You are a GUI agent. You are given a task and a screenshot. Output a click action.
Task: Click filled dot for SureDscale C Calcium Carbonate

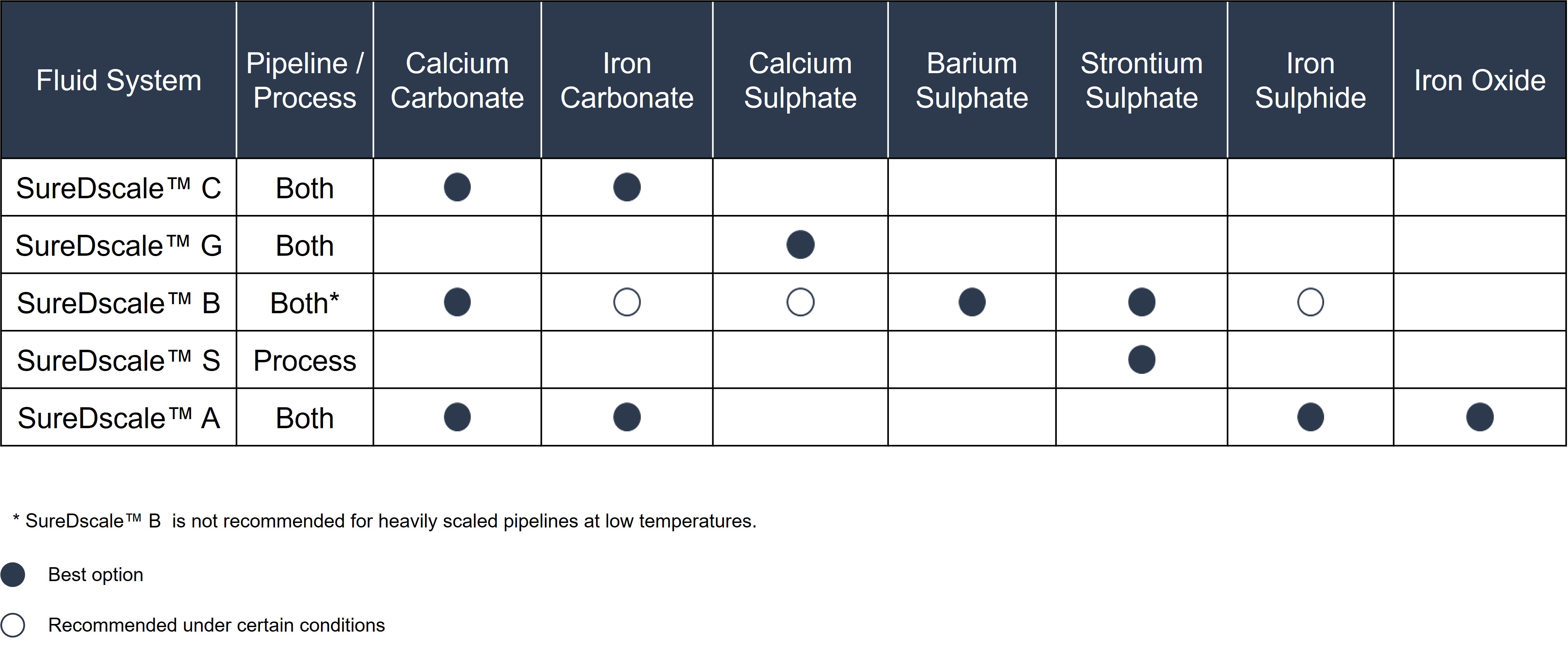tap(457, 187)
